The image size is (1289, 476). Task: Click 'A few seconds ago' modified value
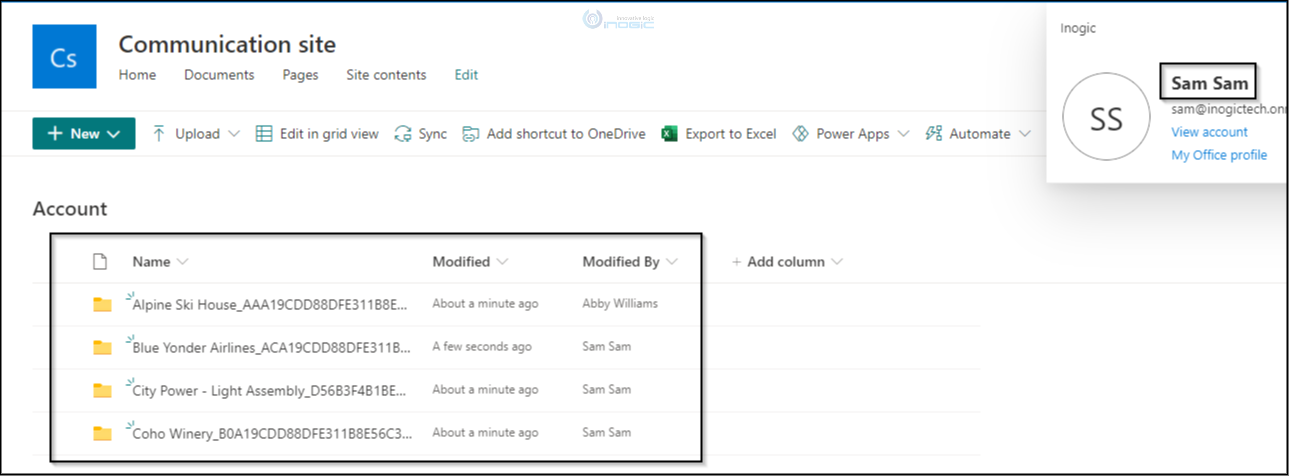click(x=482, y=346)
